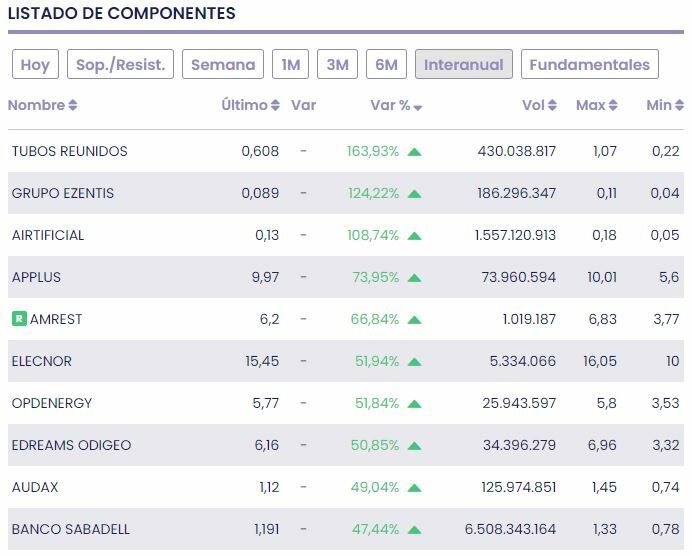This screenshot has height=555, width=692.
Task: Select the 6M period button
Action: [x=386, y=65]
